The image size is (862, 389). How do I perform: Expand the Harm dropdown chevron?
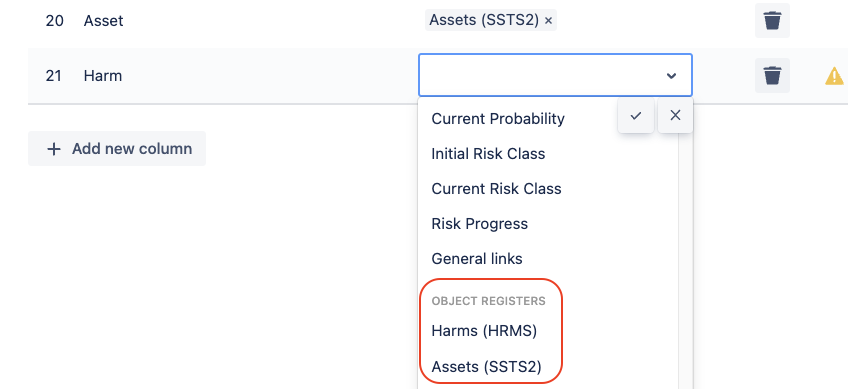671,76
